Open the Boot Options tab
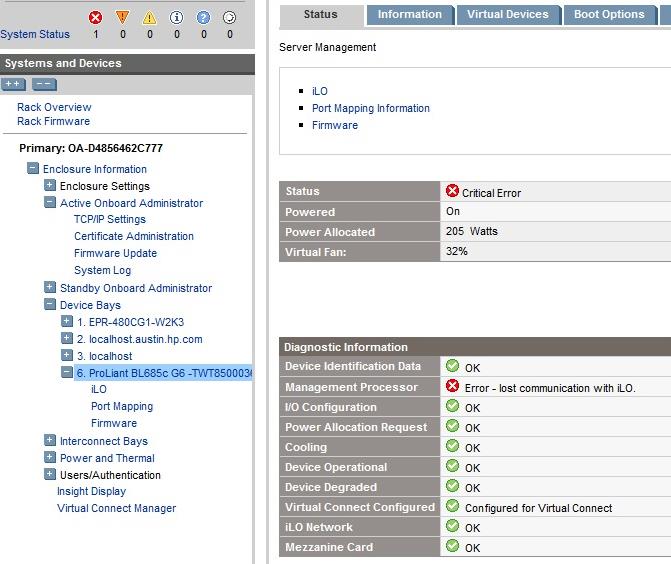Viewport: 671px width, 564px height. [609, 15]
